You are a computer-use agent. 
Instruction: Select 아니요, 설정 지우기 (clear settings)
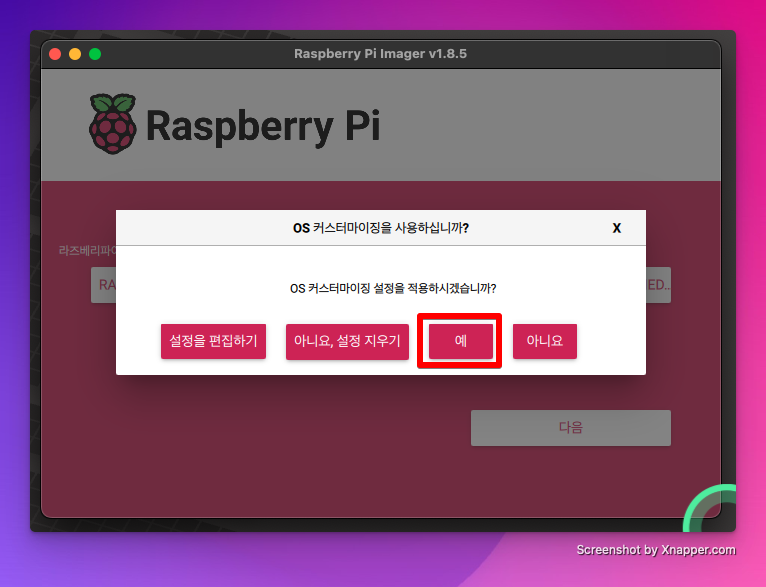click(347, 341)
